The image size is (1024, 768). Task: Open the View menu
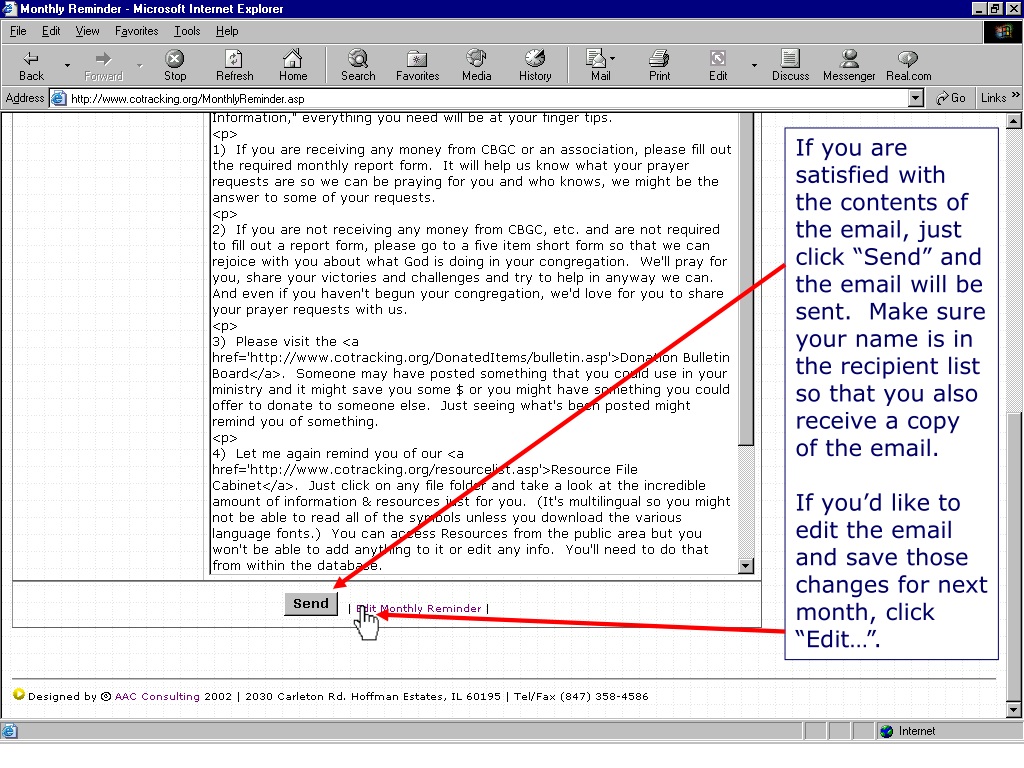(88, 31)
